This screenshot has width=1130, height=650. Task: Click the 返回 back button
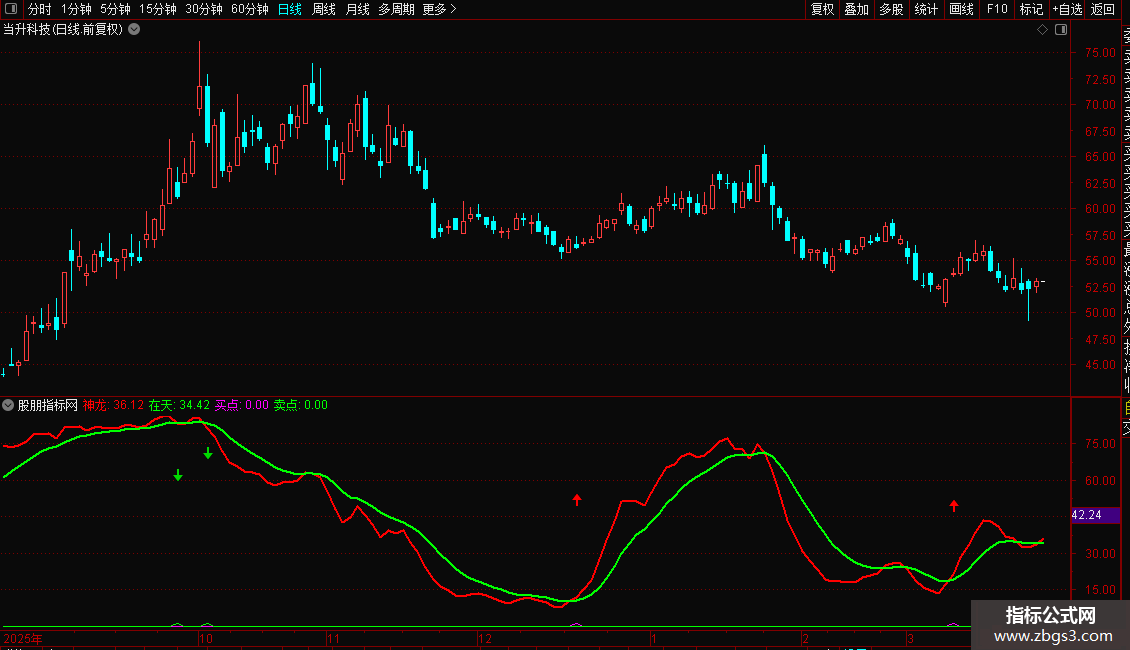[1103, 9]
